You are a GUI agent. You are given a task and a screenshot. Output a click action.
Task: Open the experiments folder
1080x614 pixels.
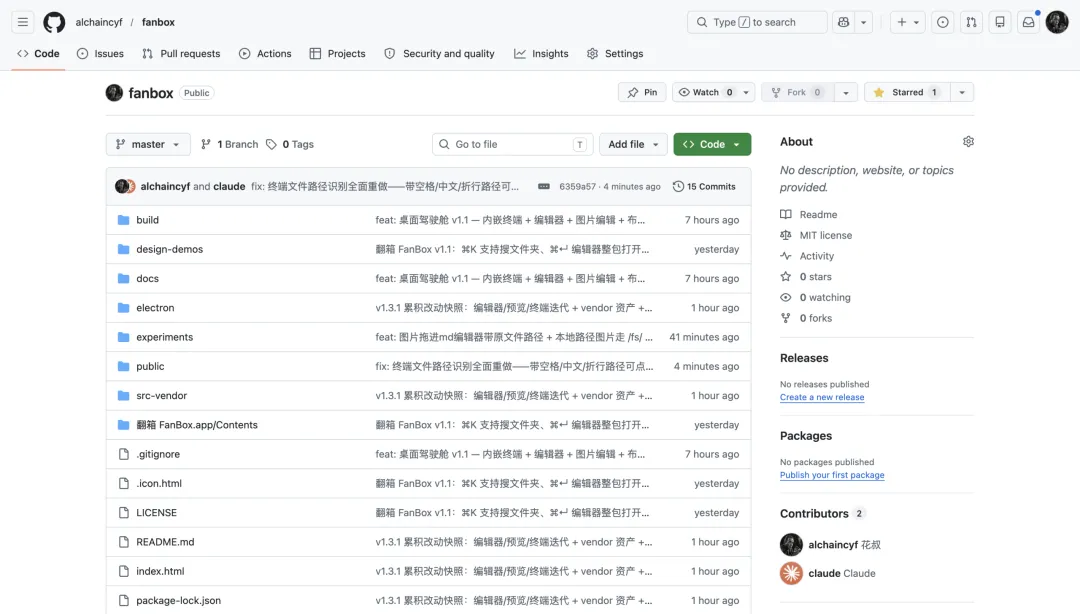[x=165, y=337]
